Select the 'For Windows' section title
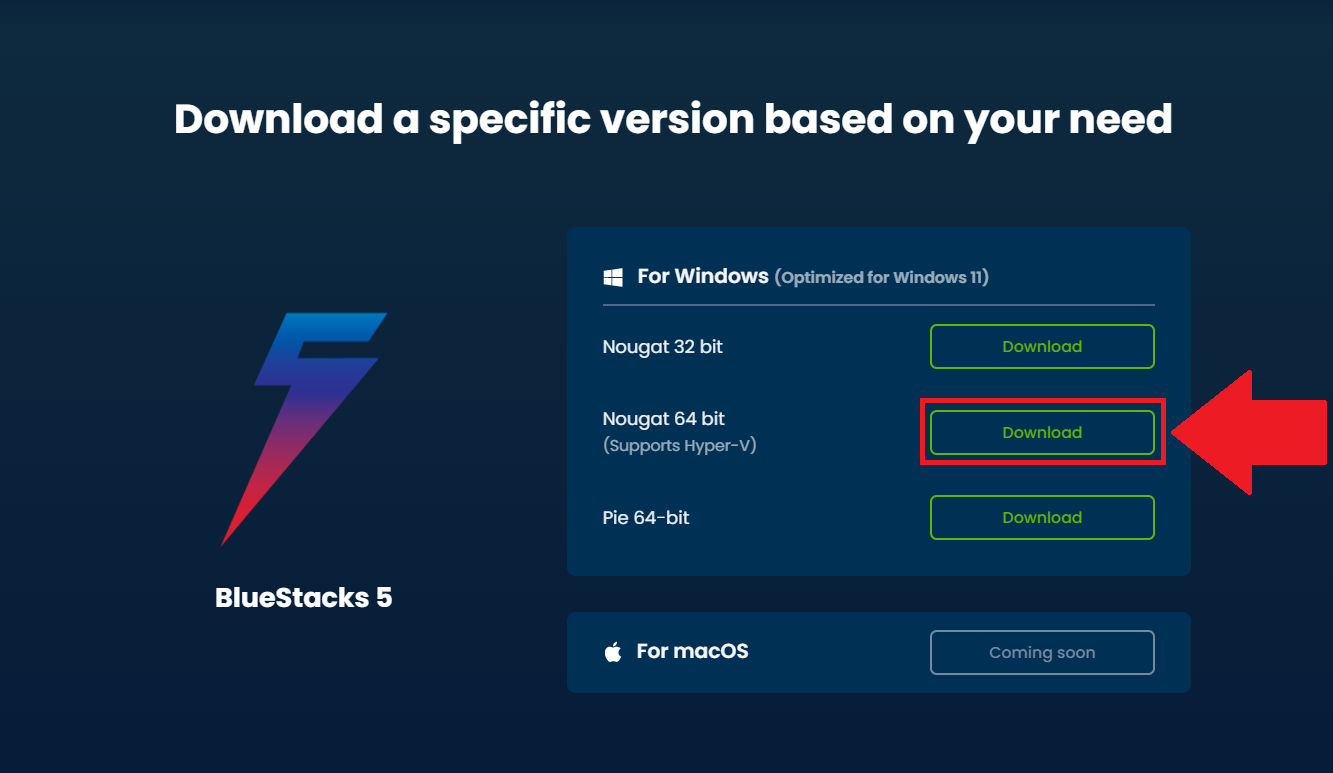 pos(703,276)
